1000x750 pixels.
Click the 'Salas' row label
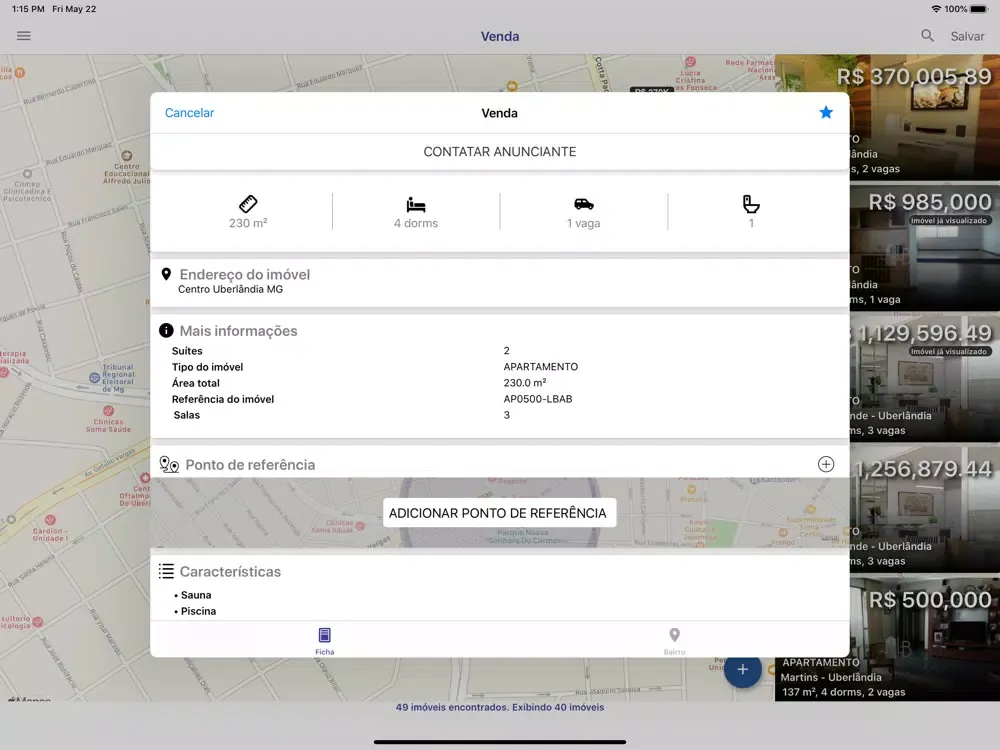tap(187, 415)
